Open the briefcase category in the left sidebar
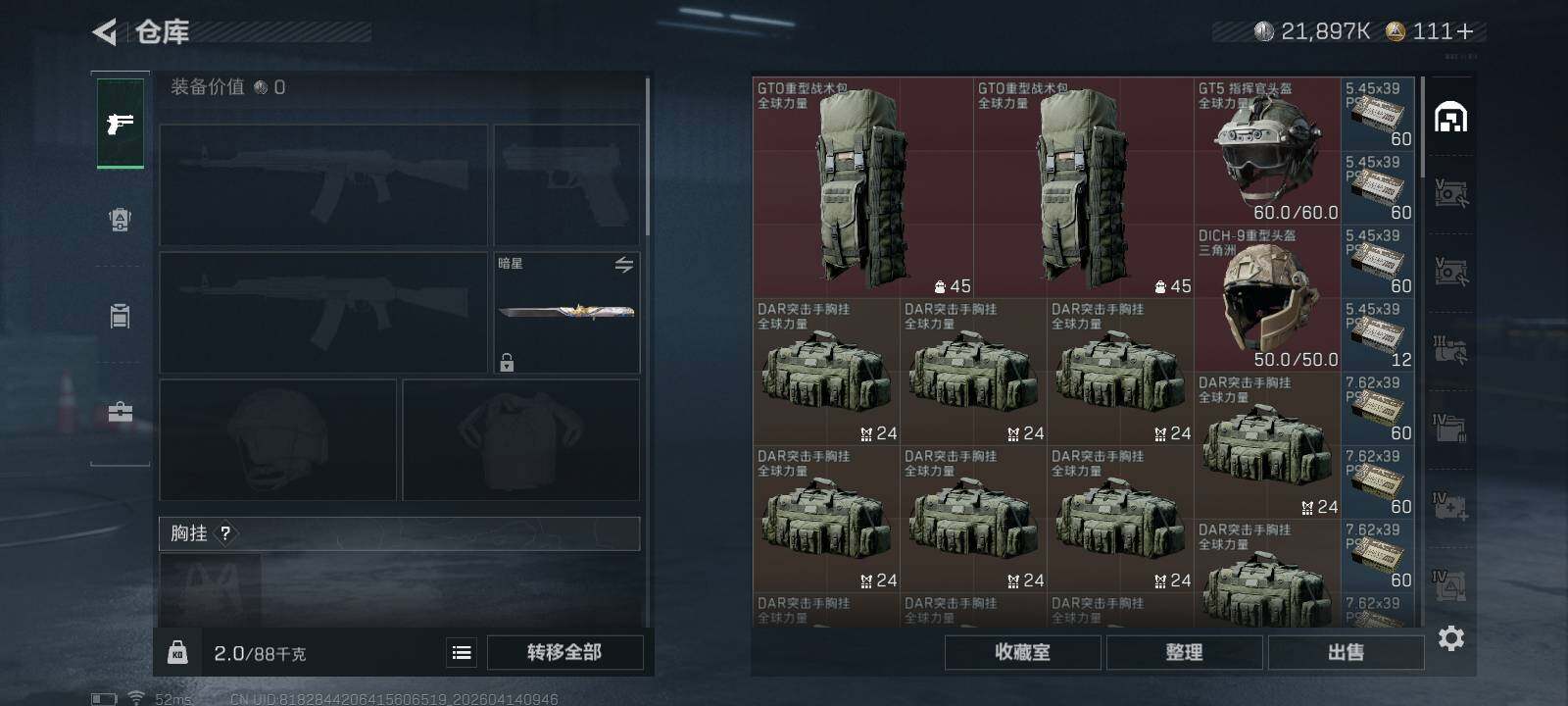This screenshot has height=706, width=1568. 120,412
